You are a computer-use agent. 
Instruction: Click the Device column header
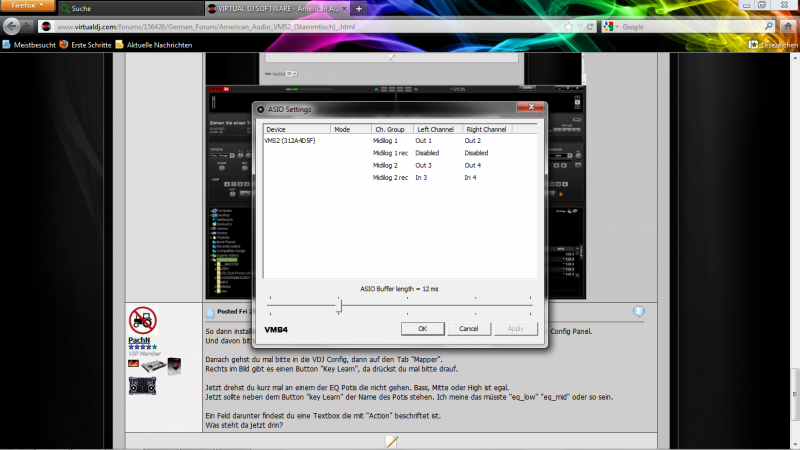(296, 129)
